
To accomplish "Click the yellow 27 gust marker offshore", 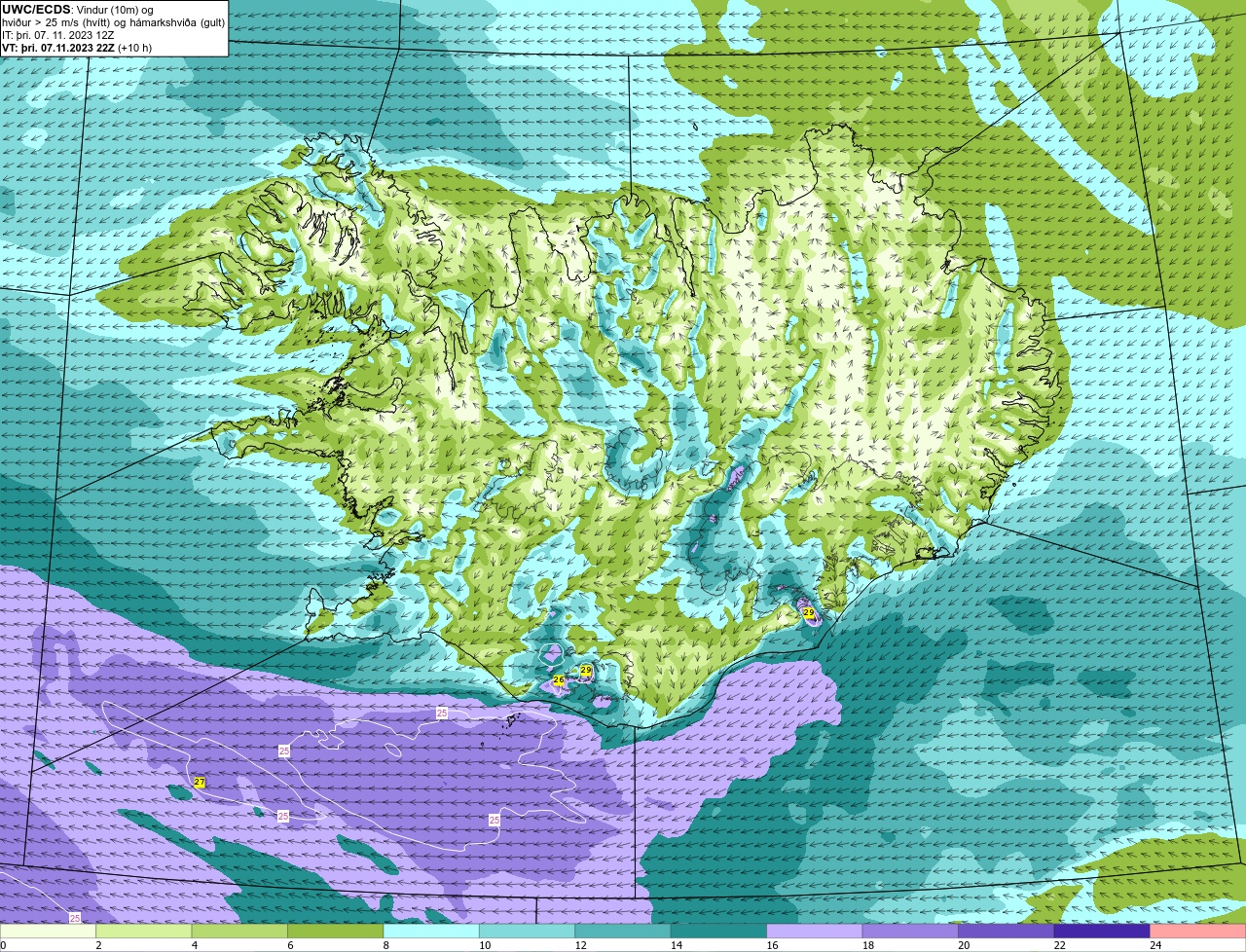I will pyautogui.click(x=200, y=783).
